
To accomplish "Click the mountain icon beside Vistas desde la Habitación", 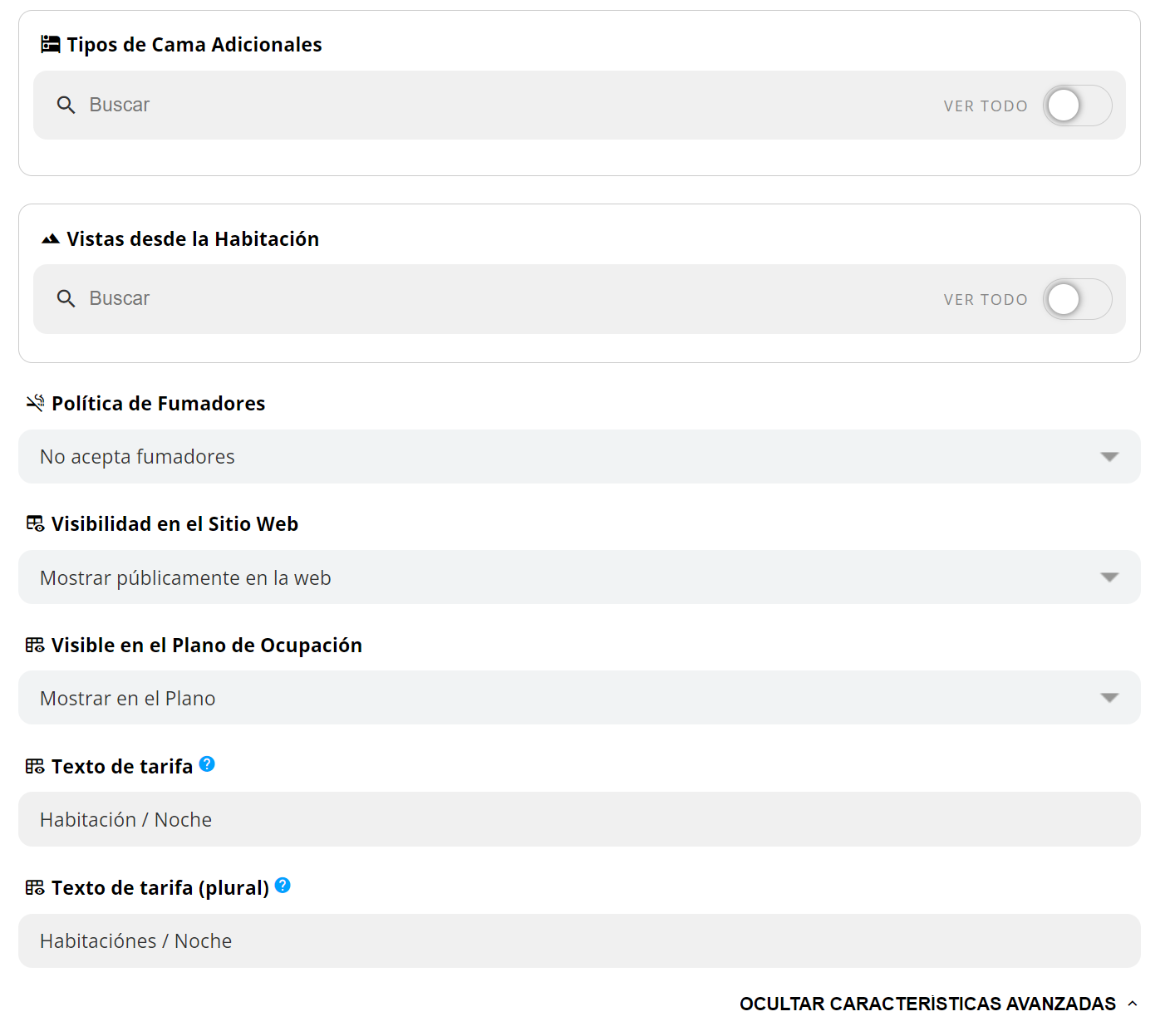I will coord(51,239).
